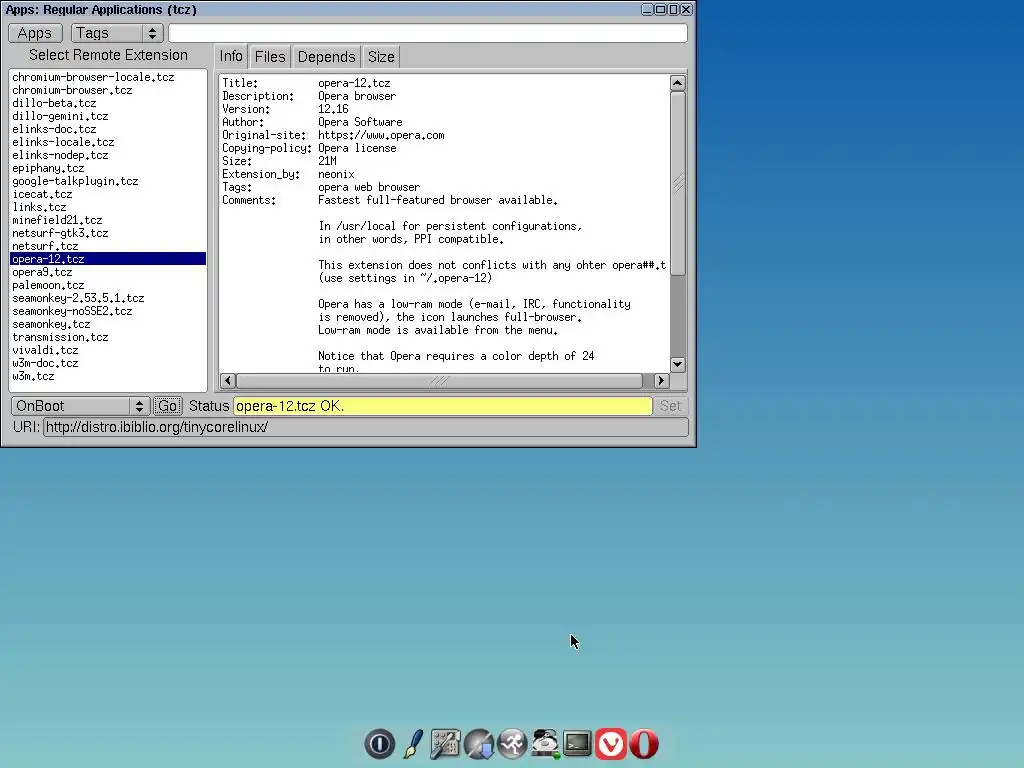Open the Run Program dock icon
Image resolution: width=1024 pixels, height=768 pixels.
coord(512,744)
